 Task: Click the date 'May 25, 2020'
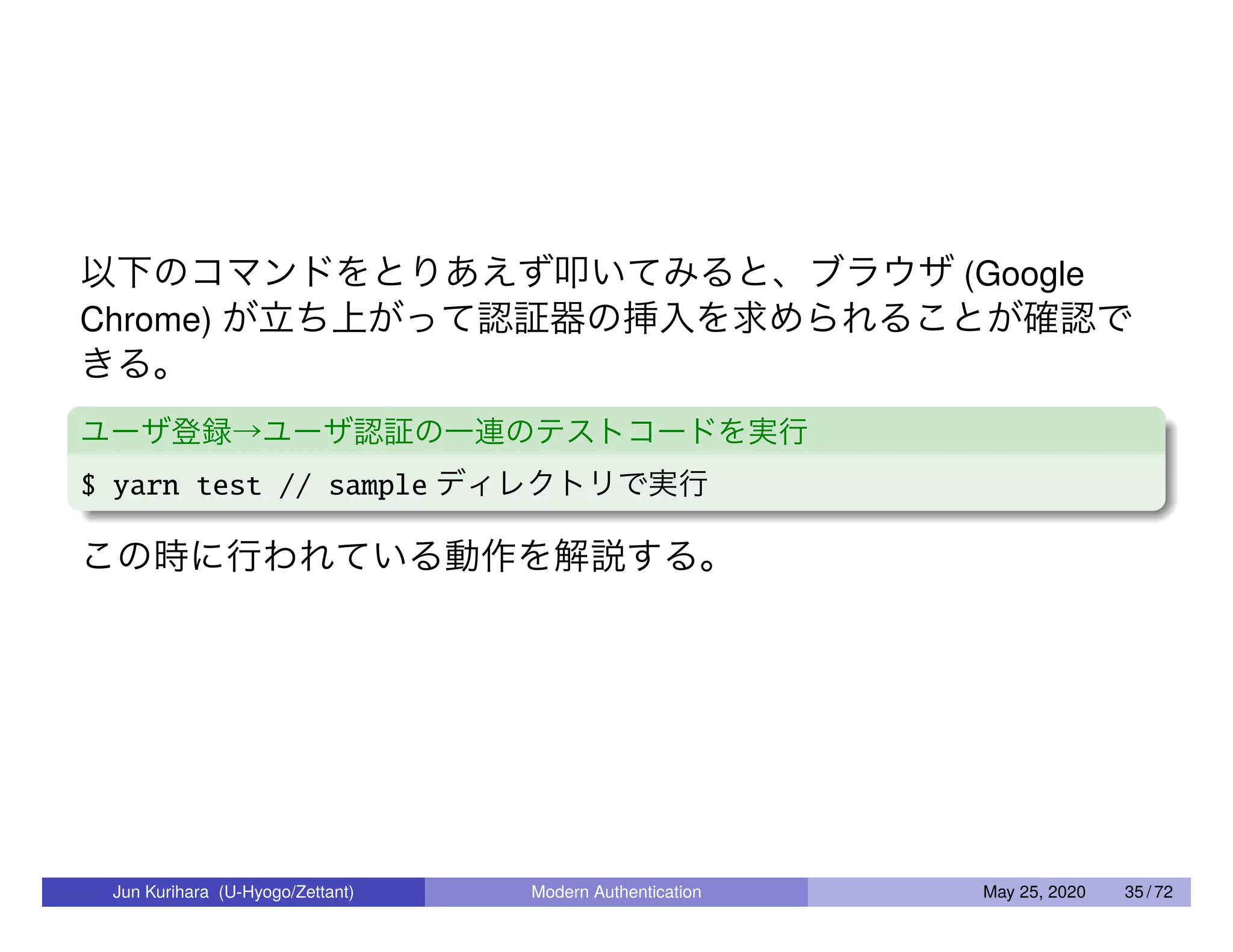coord(1034,892)
